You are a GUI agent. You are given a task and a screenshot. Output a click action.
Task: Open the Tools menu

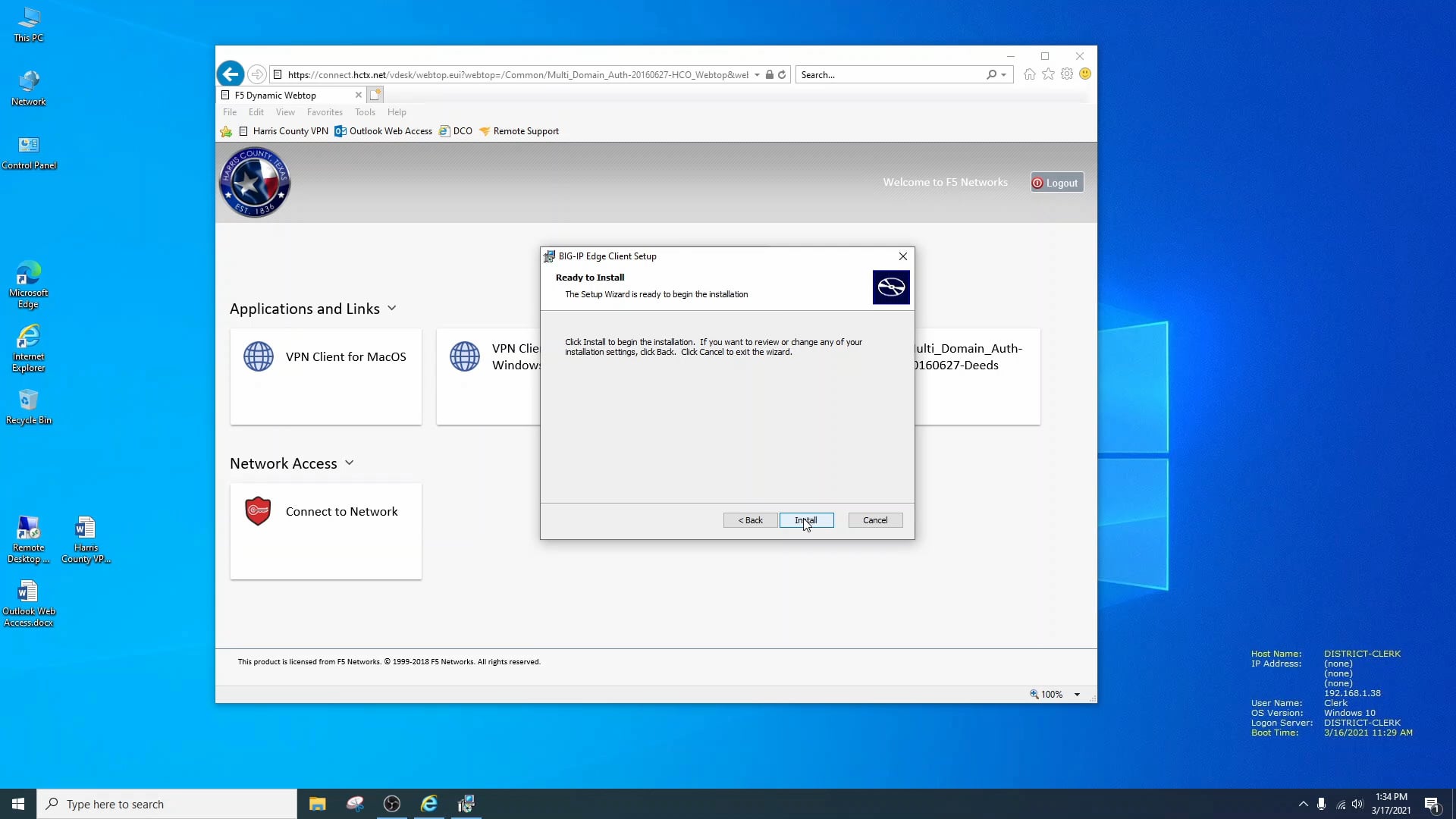point(365,111)
